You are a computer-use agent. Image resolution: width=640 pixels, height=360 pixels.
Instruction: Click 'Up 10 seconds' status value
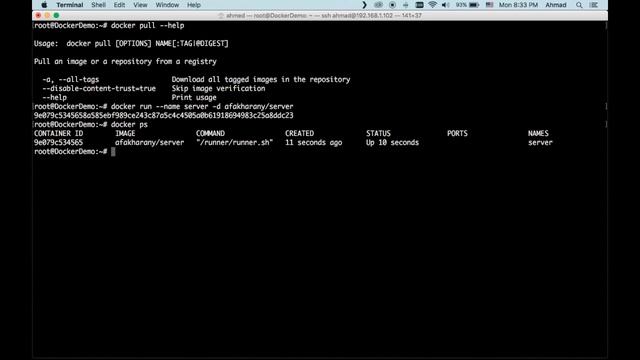(392, 142)
